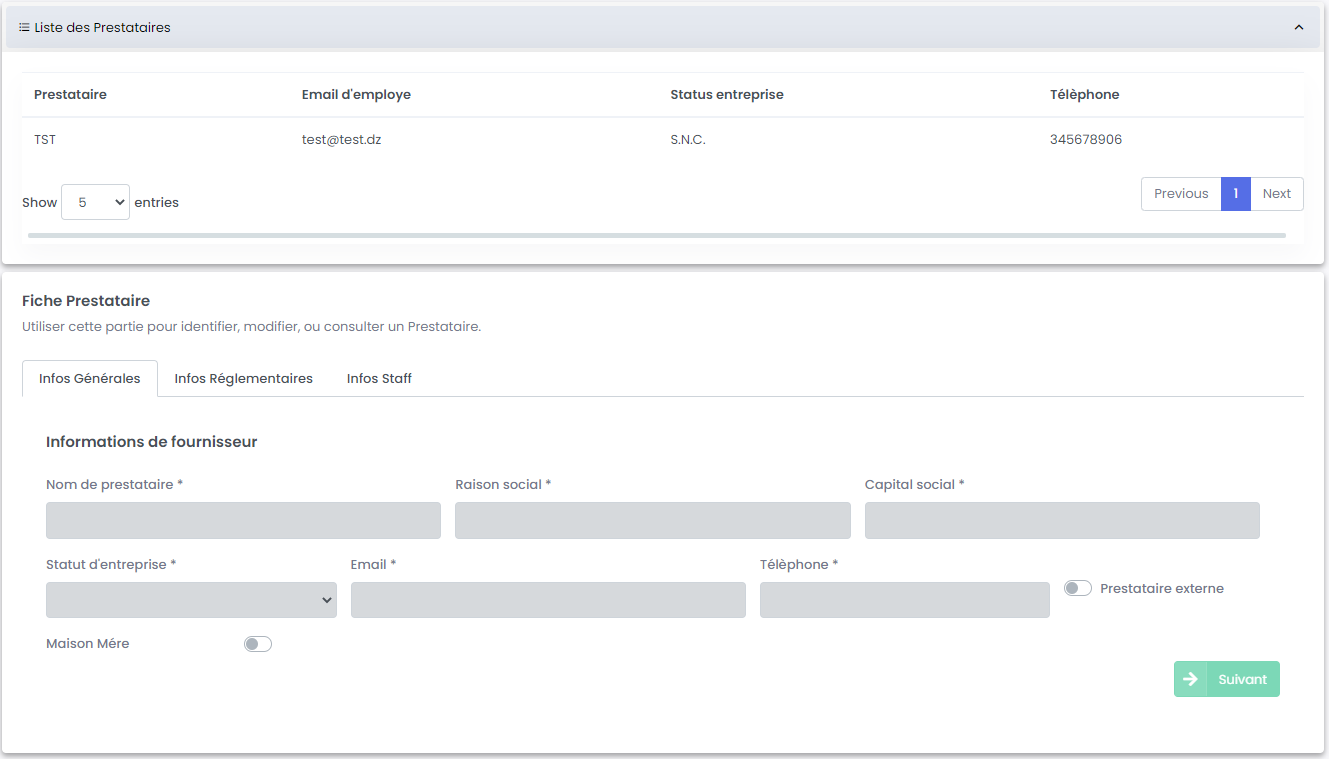Viewport: 1329px width, 759px height.
Task: Go to page 1 in pagination
Action: tap(1235, 194)
